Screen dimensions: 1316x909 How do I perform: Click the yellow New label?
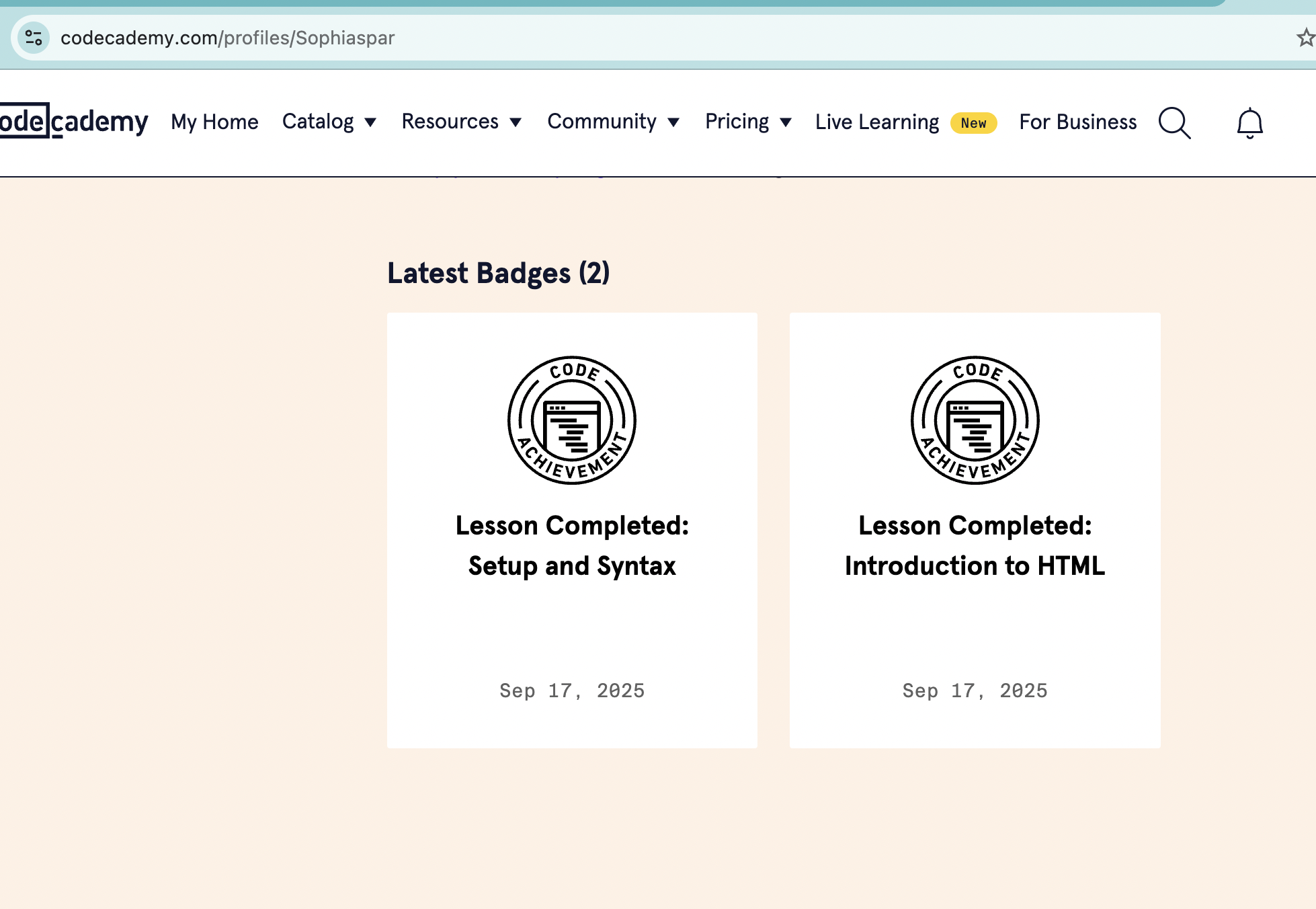coord(973,123)
